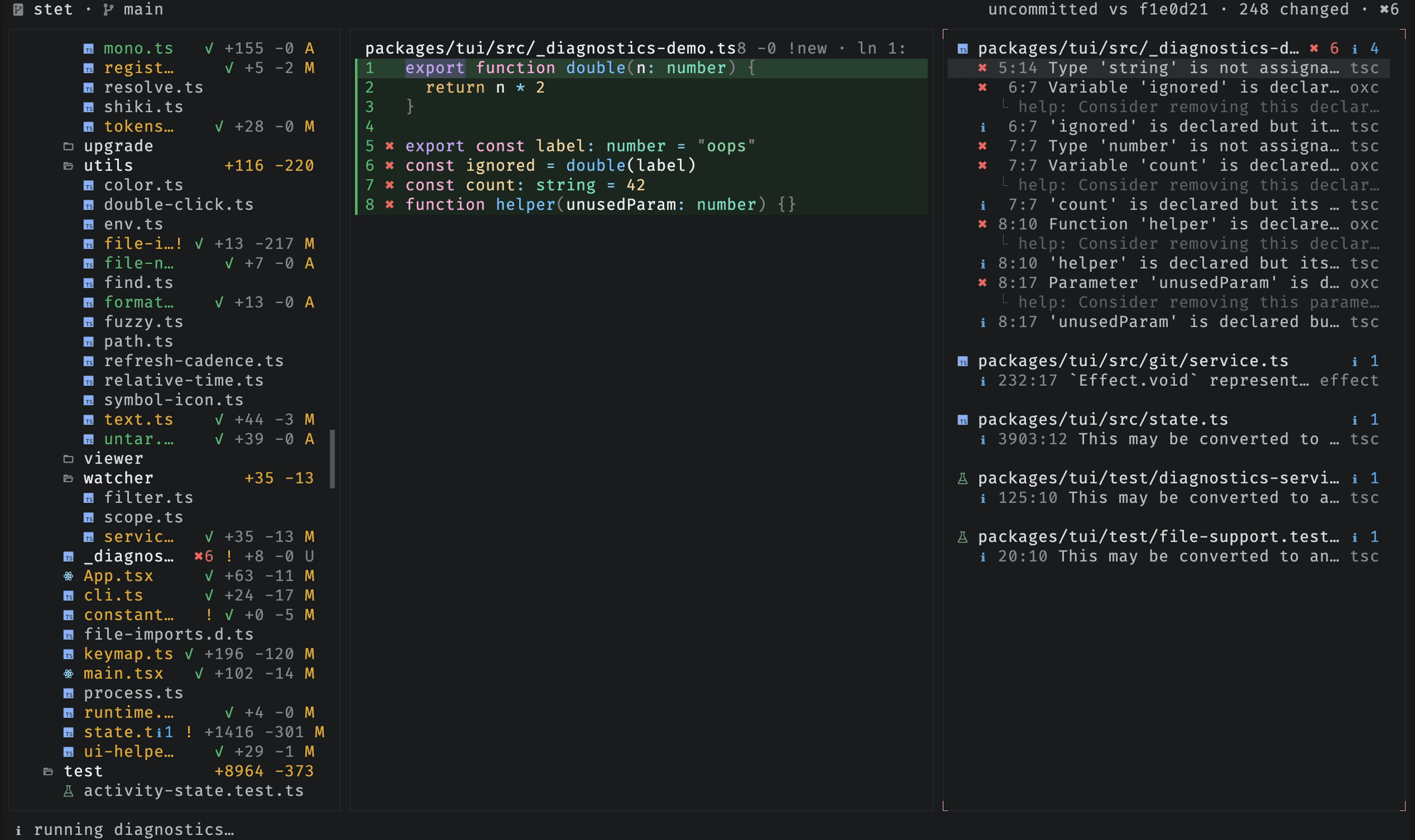Click the blue i1 badge on the state.ts tree row
1415x840 pixels.
point(164,732)
